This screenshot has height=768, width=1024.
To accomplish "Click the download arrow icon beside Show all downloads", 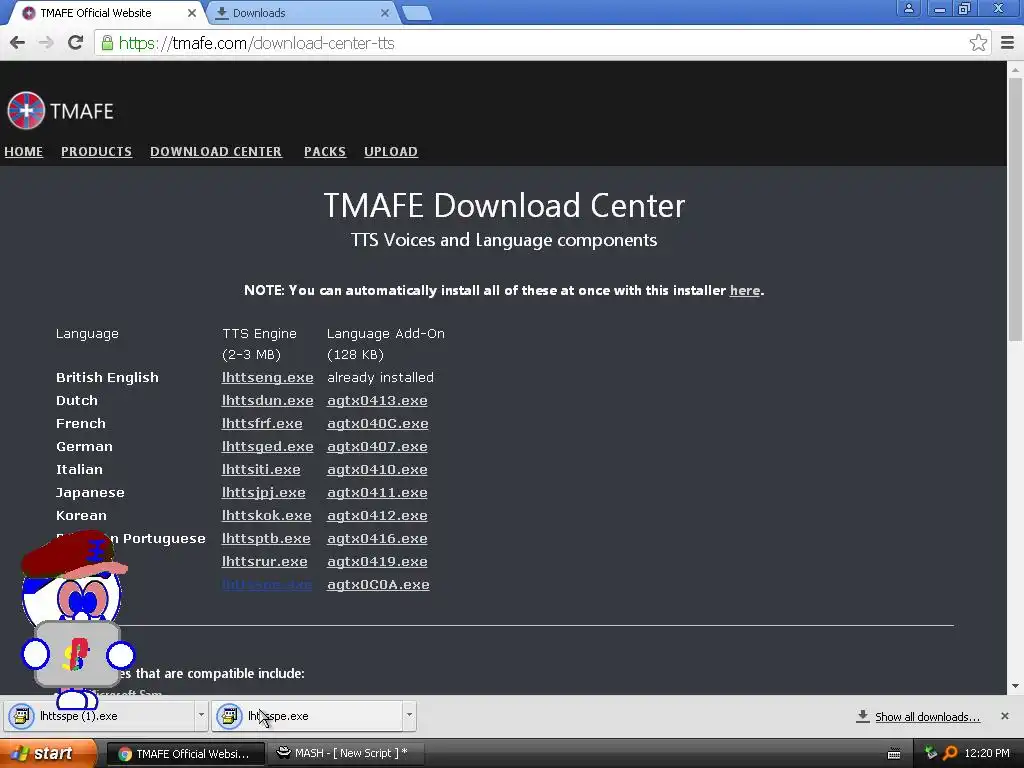I will point(863,716).
